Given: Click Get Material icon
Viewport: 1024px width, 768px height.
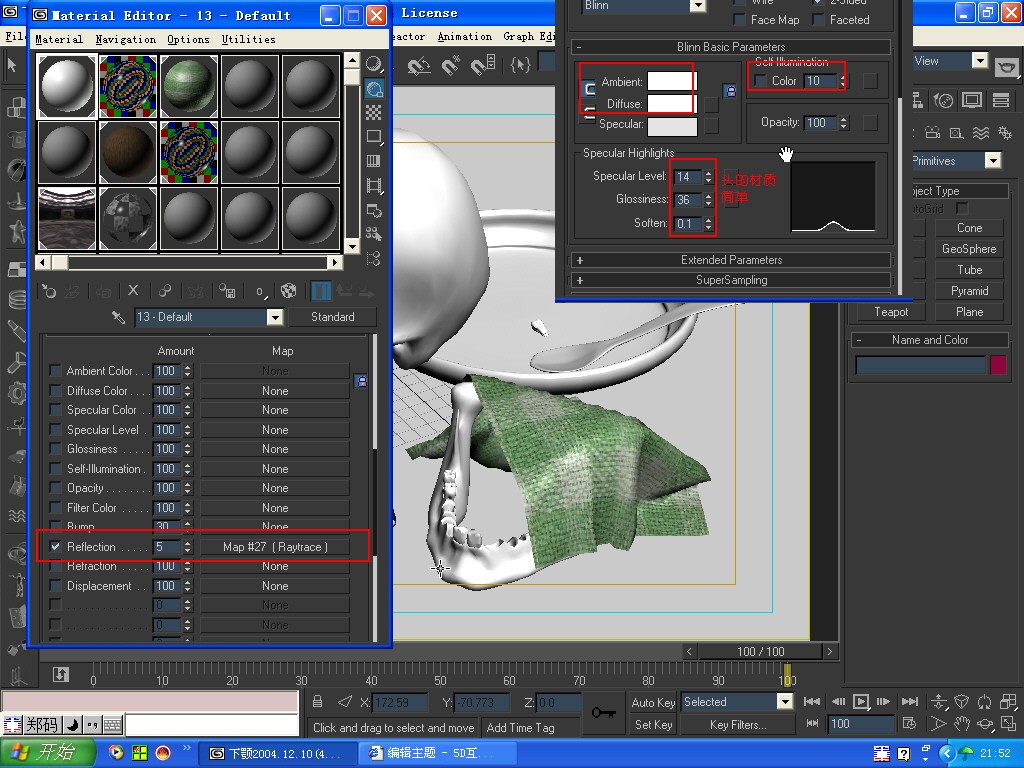Looking at the screenshot, I should (x=48, y=291).
